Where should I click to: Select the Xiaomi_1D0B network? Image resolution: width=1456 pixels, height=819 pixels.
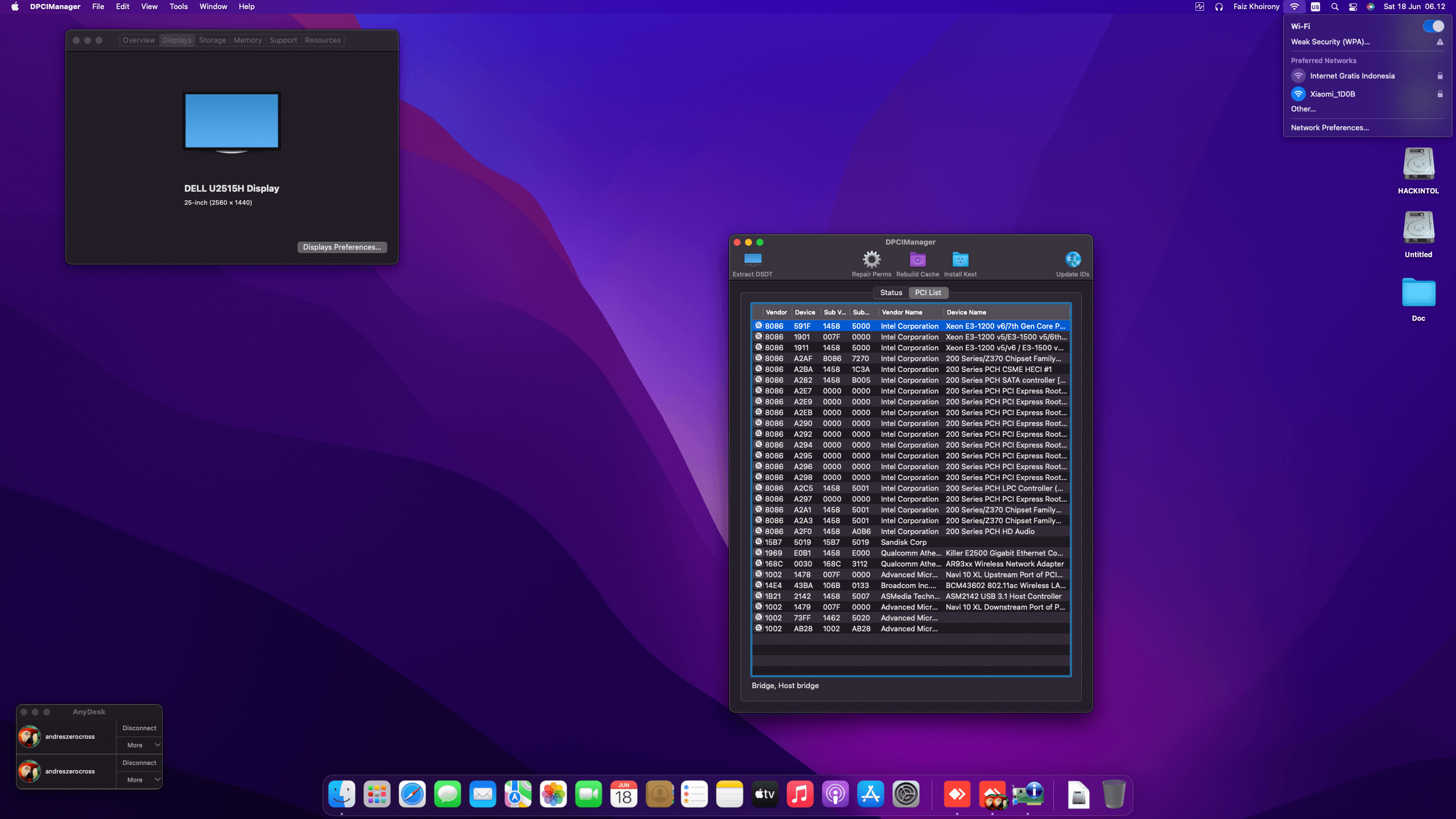pos(1367,94)
